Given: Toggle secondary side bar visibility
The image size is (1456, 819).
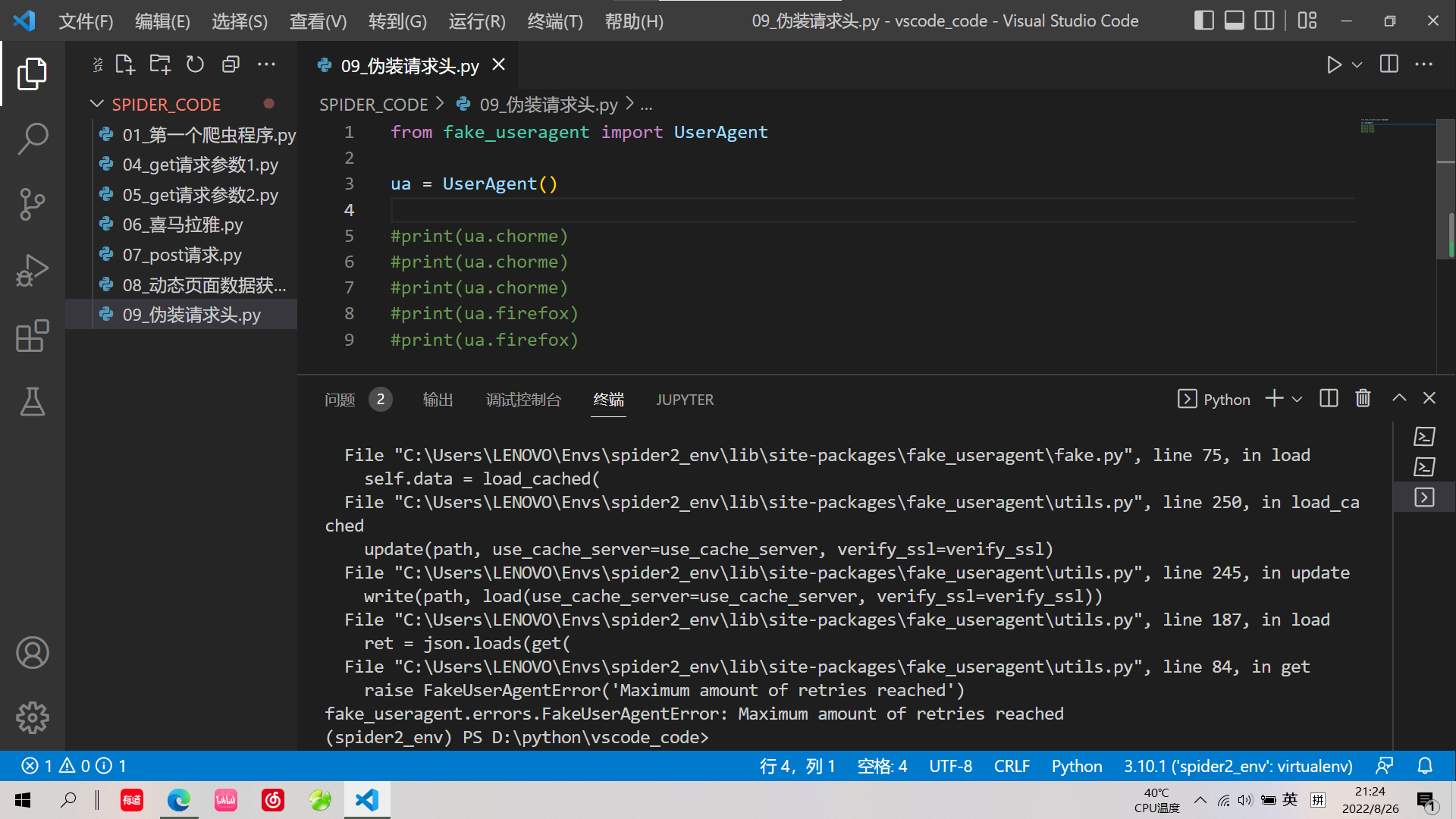Looking at the screenshot, I should click(x=1264, y=20).
